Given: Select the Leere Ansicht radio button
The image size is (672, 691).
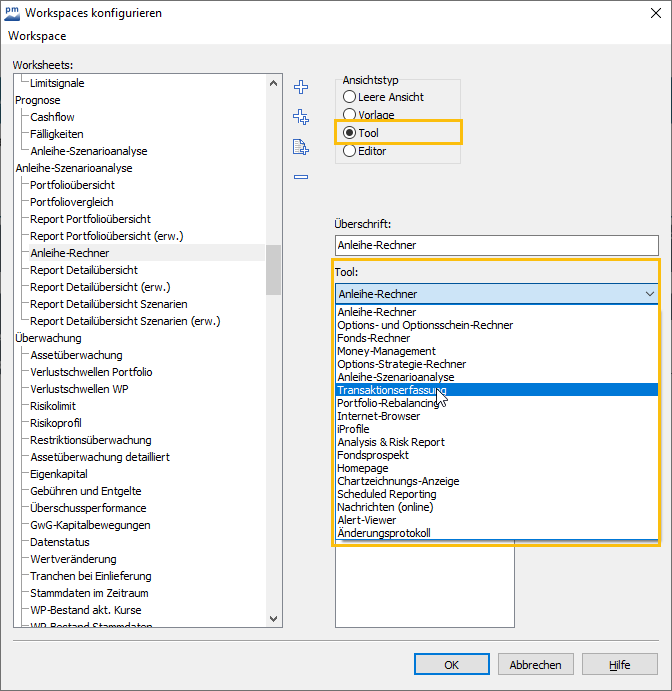Looking at the screenshot, I should (349, 97).
